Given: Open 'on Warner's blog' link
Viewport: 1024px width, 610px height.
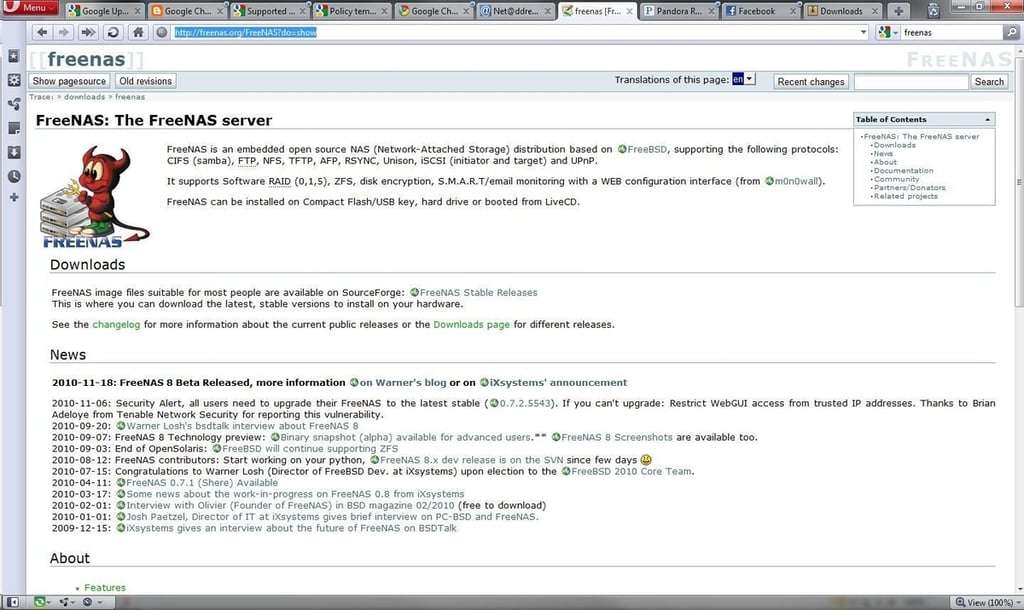Looking at the screenshot, I should pos(398,383).
